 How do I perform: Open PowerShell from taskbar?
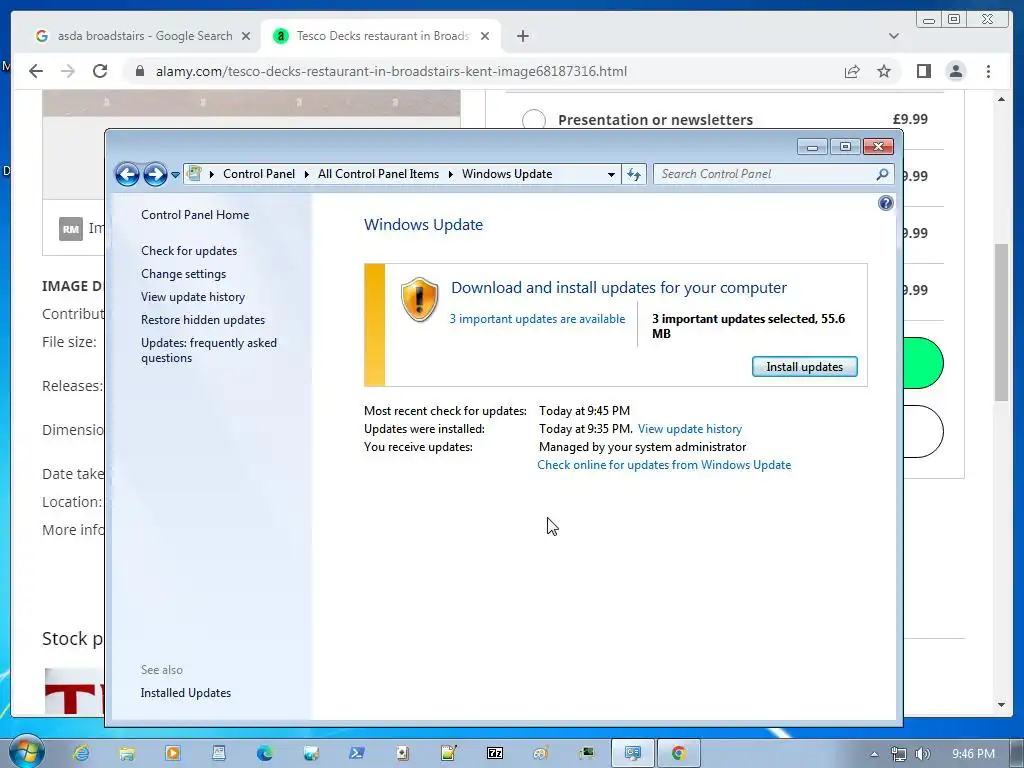pos(357,753)
